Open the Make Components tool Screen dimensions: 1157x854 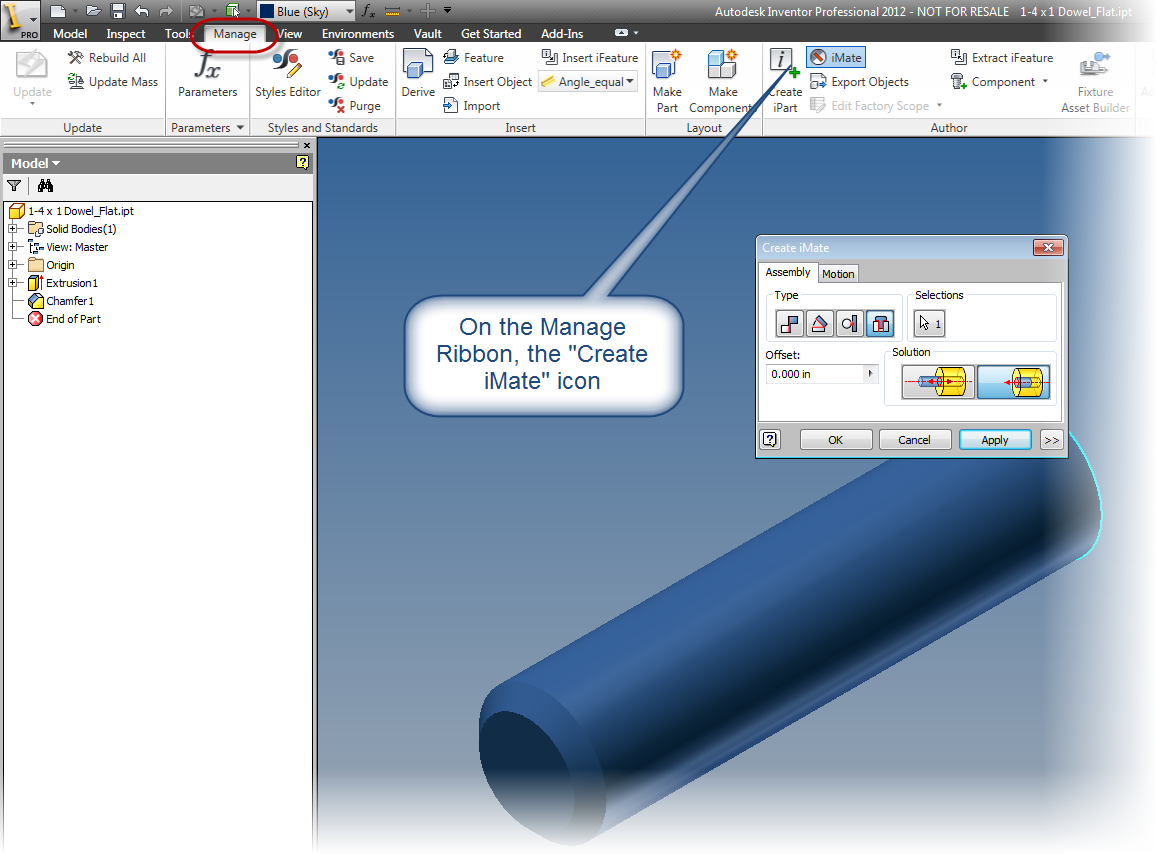[x=722, y=80]
